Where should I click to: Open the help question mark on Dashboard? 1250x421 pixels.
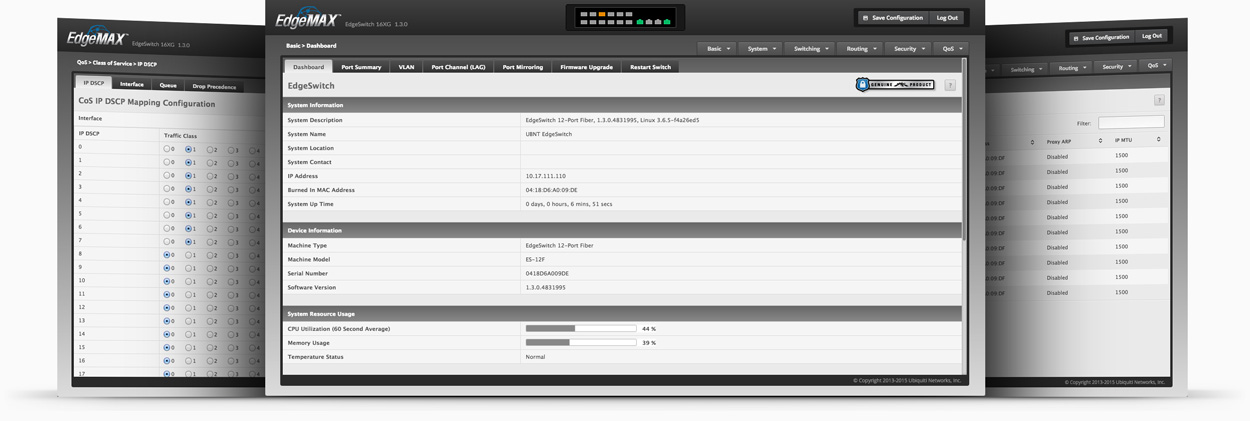click(x=950, y=86)
